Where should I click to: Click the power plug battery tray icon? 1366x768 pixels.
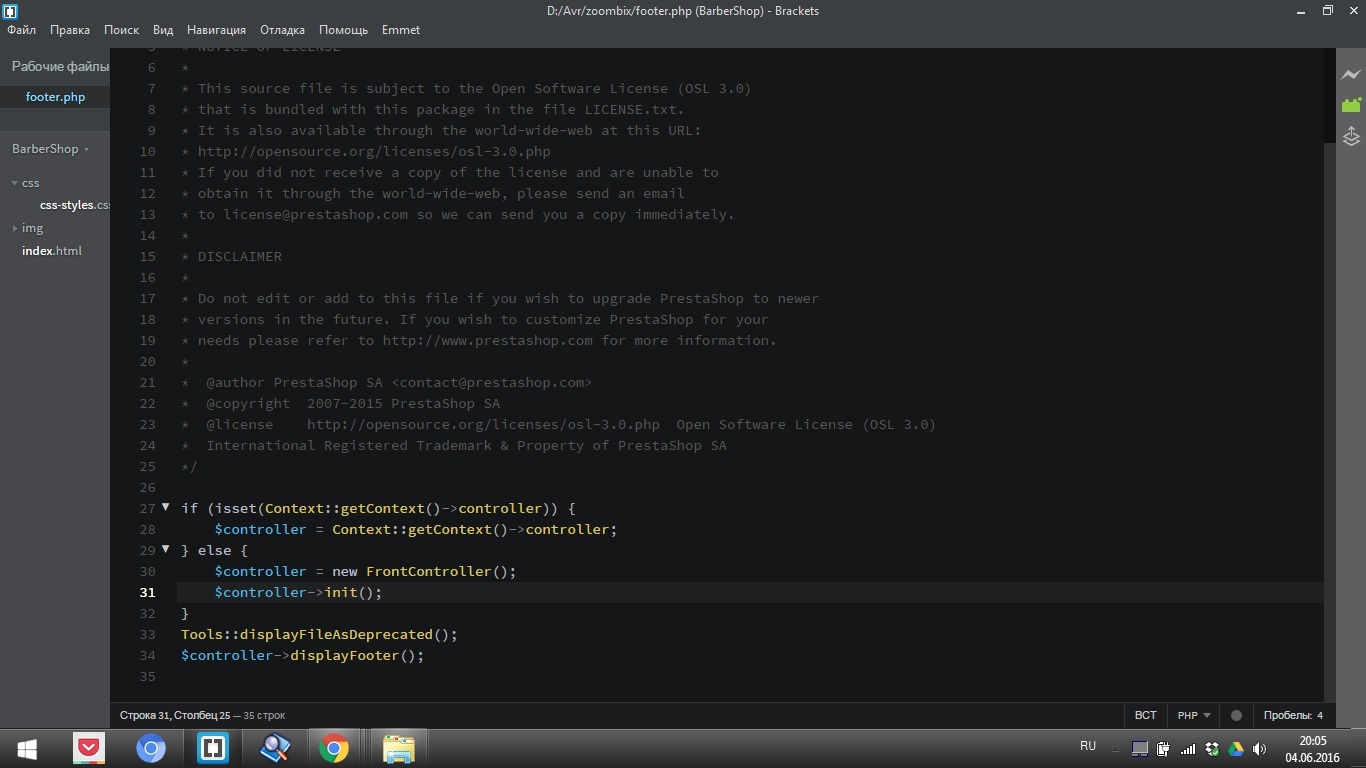pos(1164,749)
